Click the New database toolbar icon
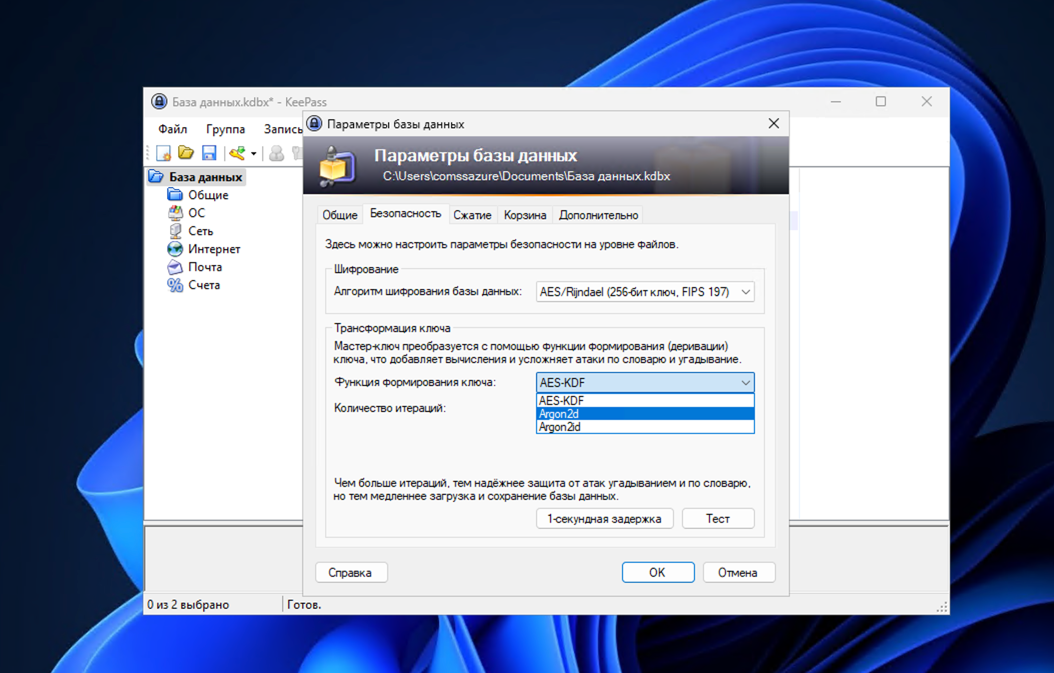 163,153
